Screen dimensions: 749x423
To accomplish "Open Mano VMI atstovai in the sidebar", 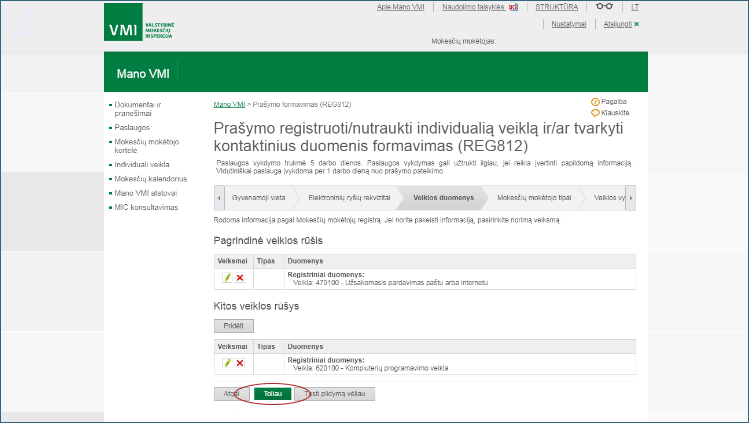I will (x=145, y=193).
